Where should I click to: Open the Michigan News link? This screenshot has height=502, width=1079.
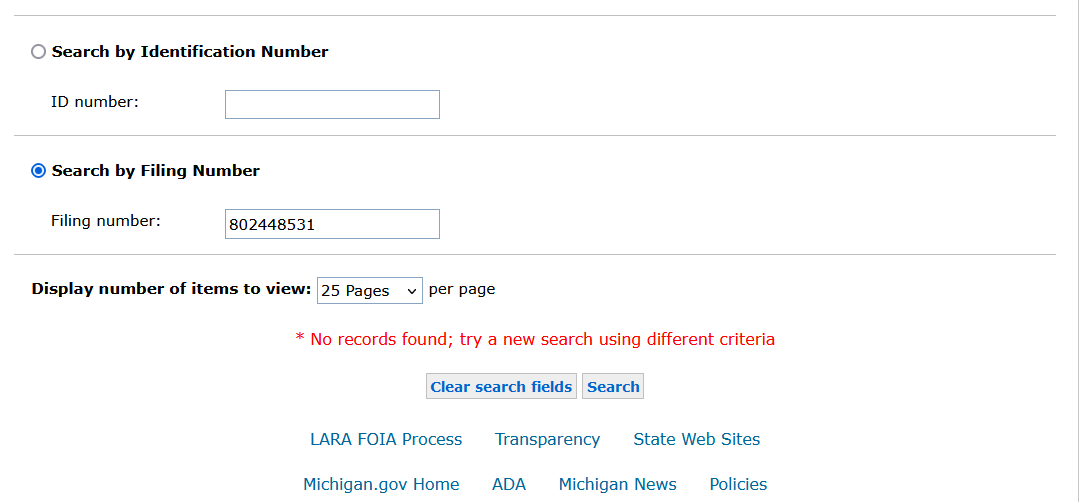(x=617, y=484)
